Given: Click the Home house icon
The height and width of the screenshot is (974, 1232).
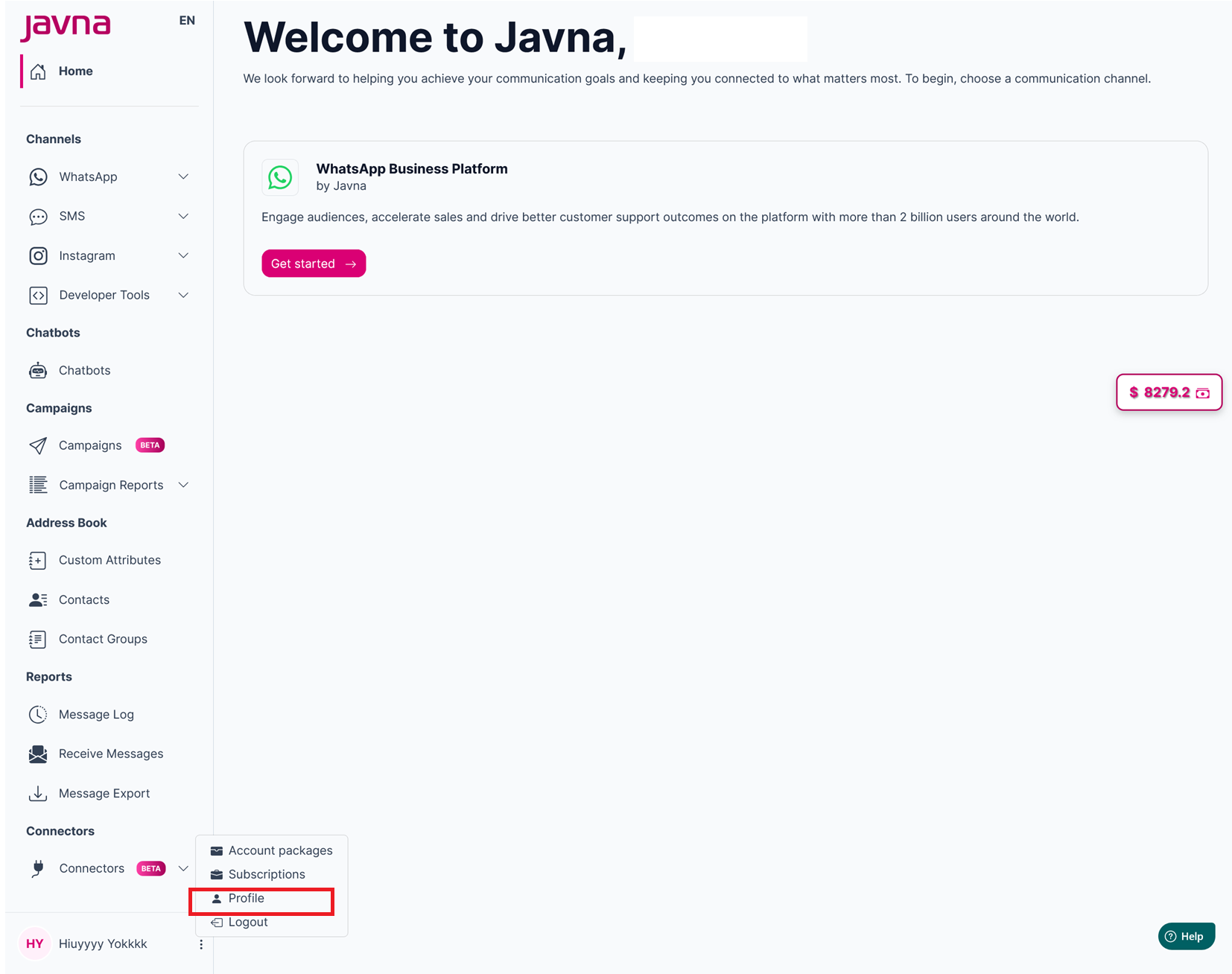Looking at the screenshot, I should pos(38,71).
